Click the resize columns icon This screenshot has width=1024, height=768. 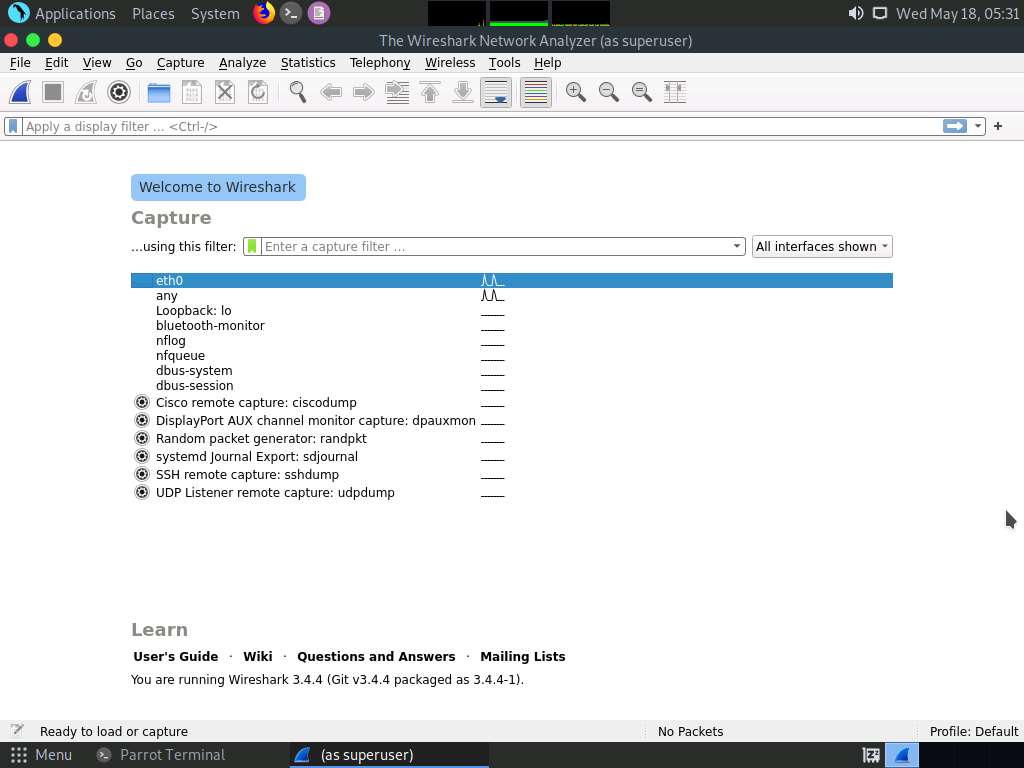coord(675,92)
